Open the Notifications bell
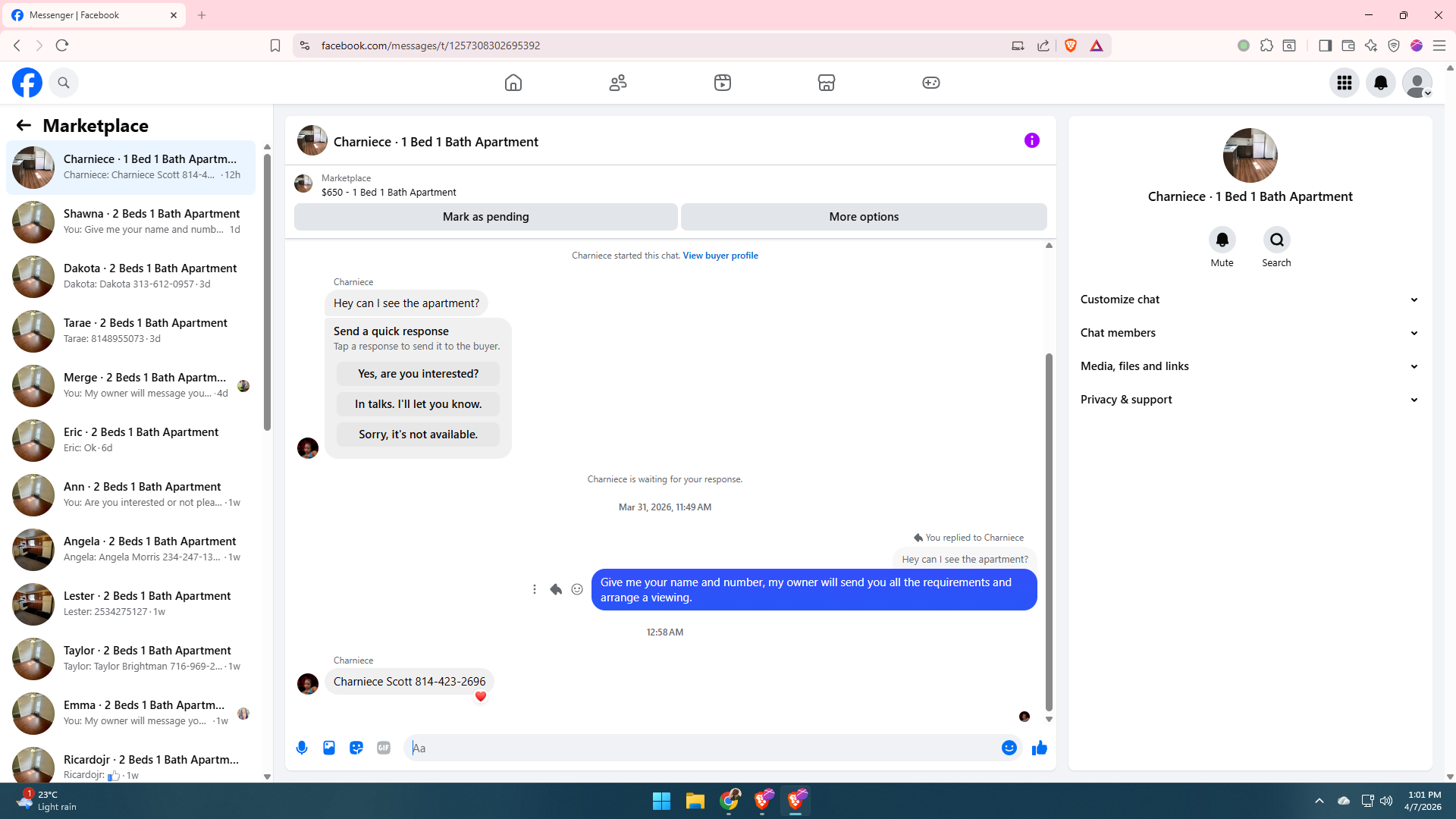 pos(1381,83)
